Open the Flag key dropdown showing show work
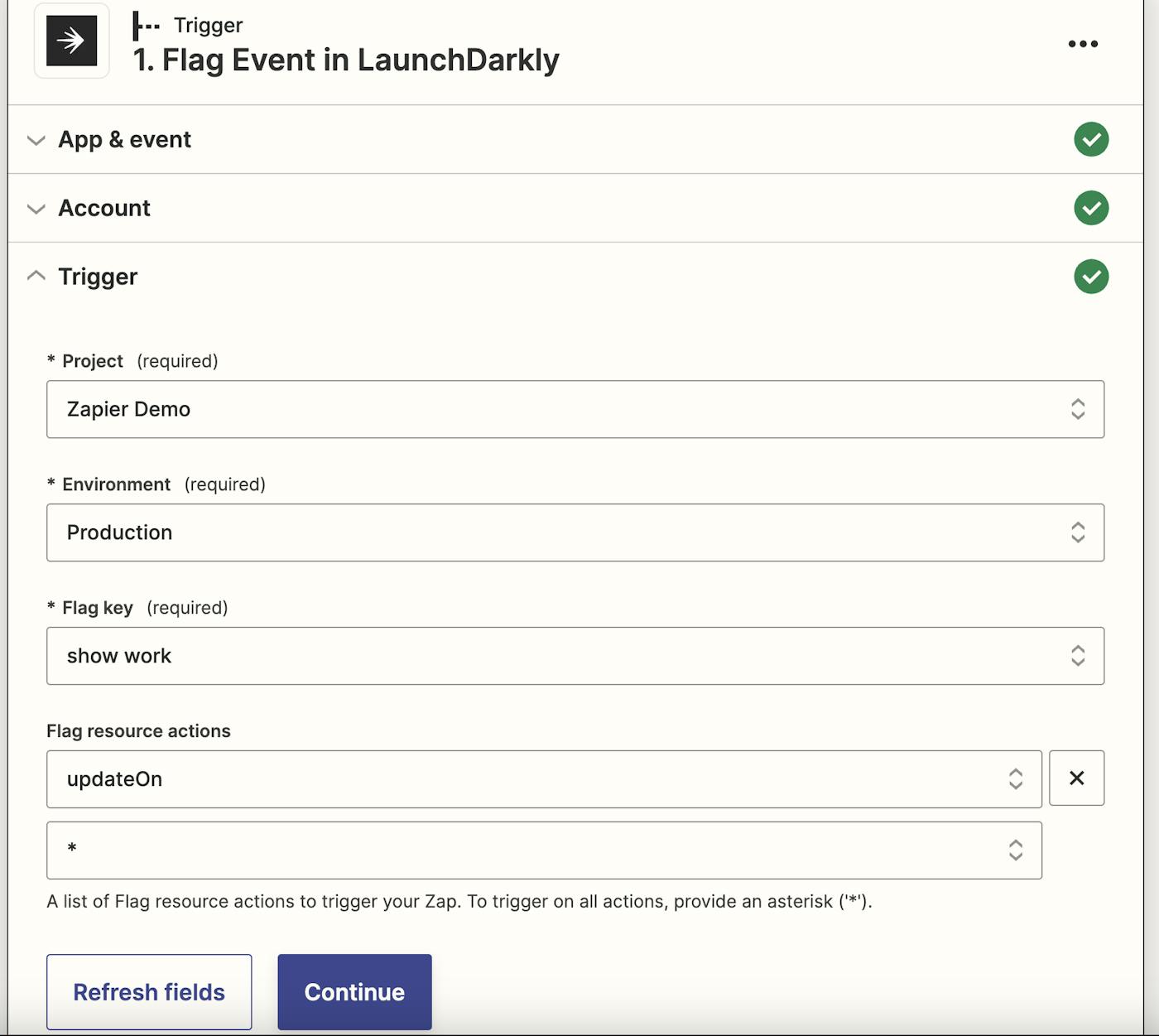 click(x=575, y=656)
